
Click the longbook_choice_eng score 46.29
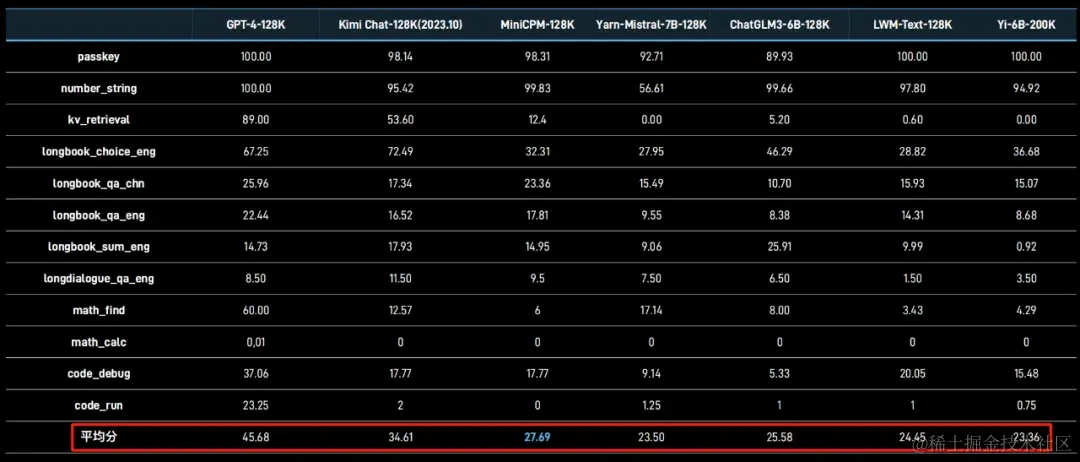(x=780, y=152)
